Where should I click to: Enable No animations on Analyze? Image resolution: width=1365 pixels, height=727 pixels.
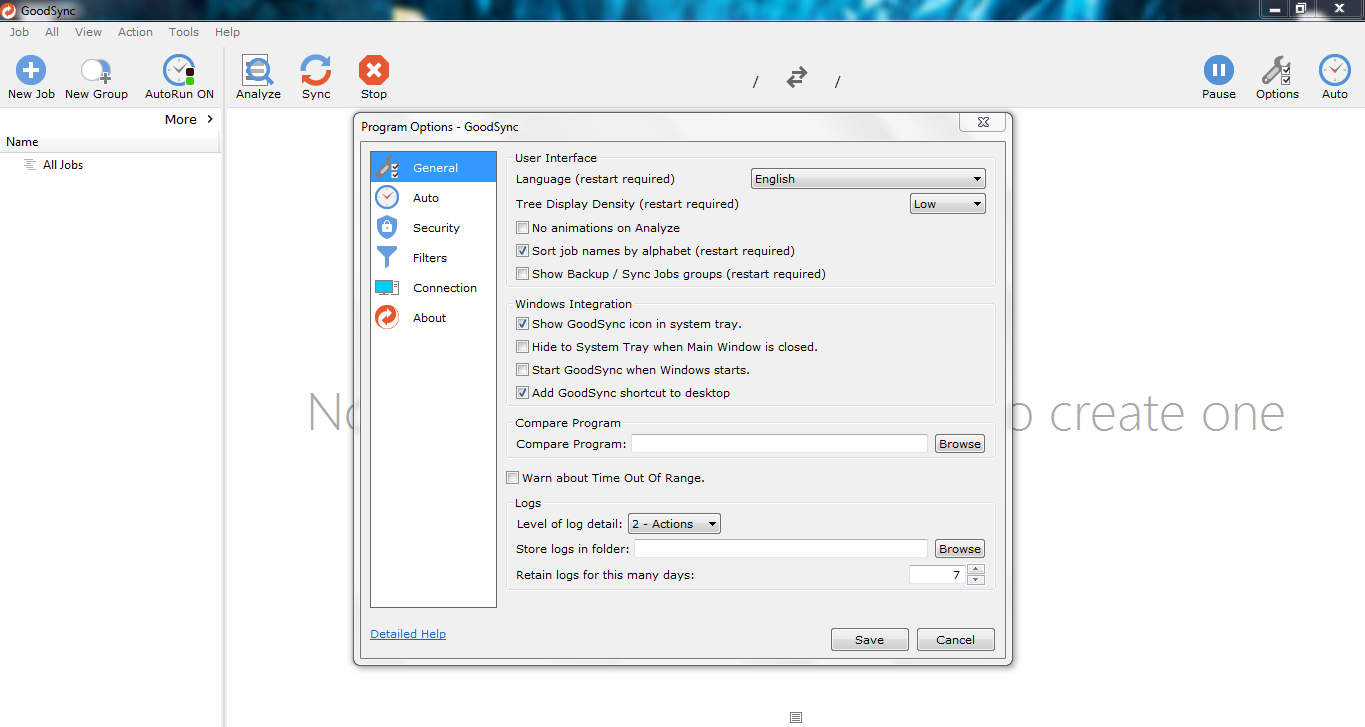pos(522,228)
